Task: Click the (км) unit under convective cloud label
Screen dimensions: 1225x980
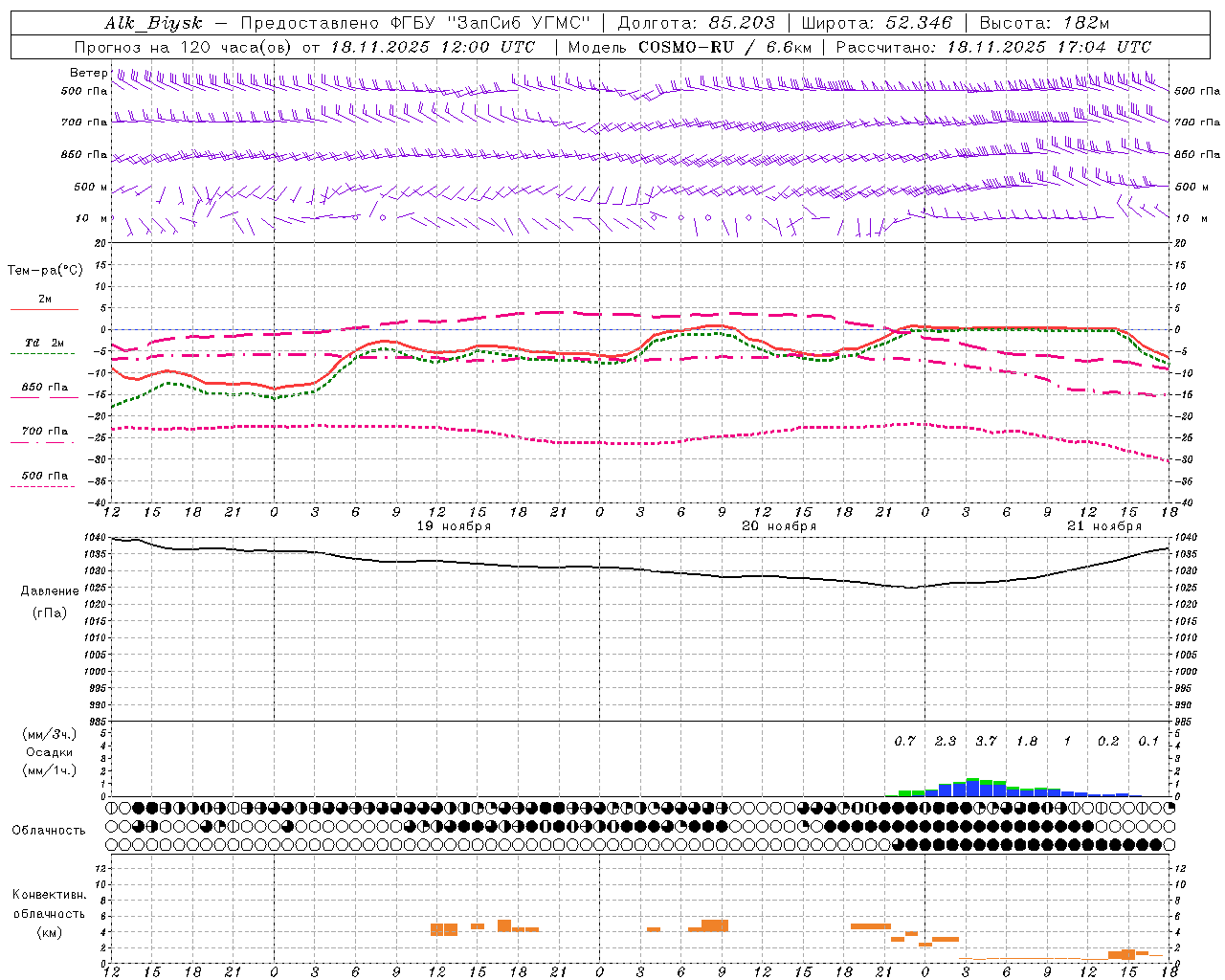Action: pos(49,932)
